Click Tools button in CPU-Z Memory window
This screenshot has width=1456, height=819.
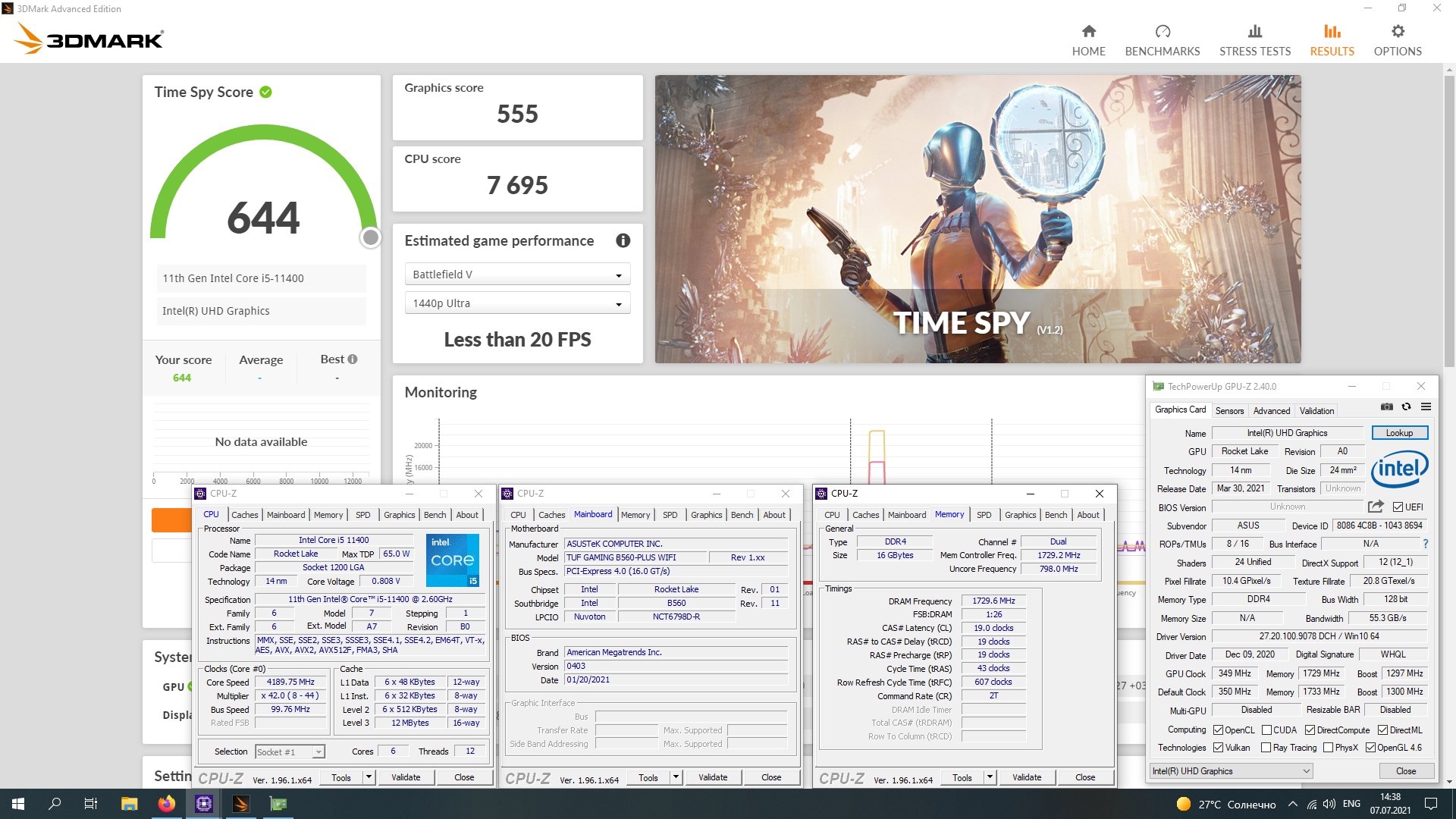[962, 777]
